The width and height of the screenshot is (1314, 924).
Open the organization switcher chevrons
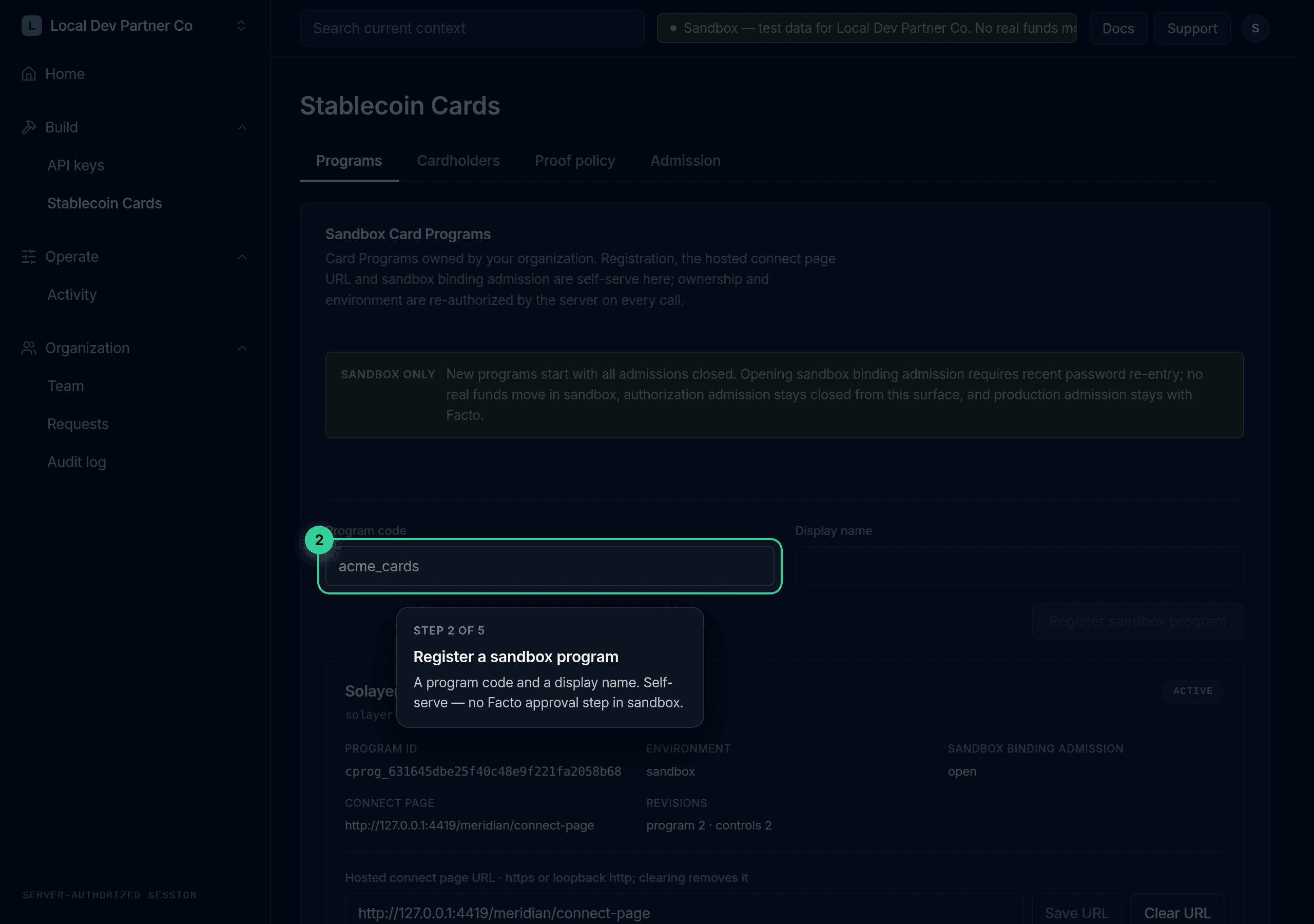[x=241, y=26]
